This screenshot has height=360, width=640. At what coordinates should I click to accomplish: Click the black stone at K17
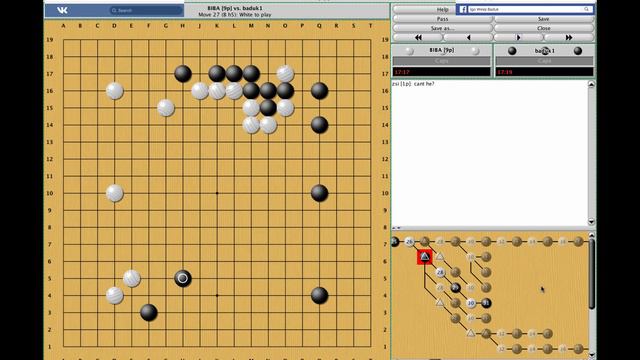217,74
